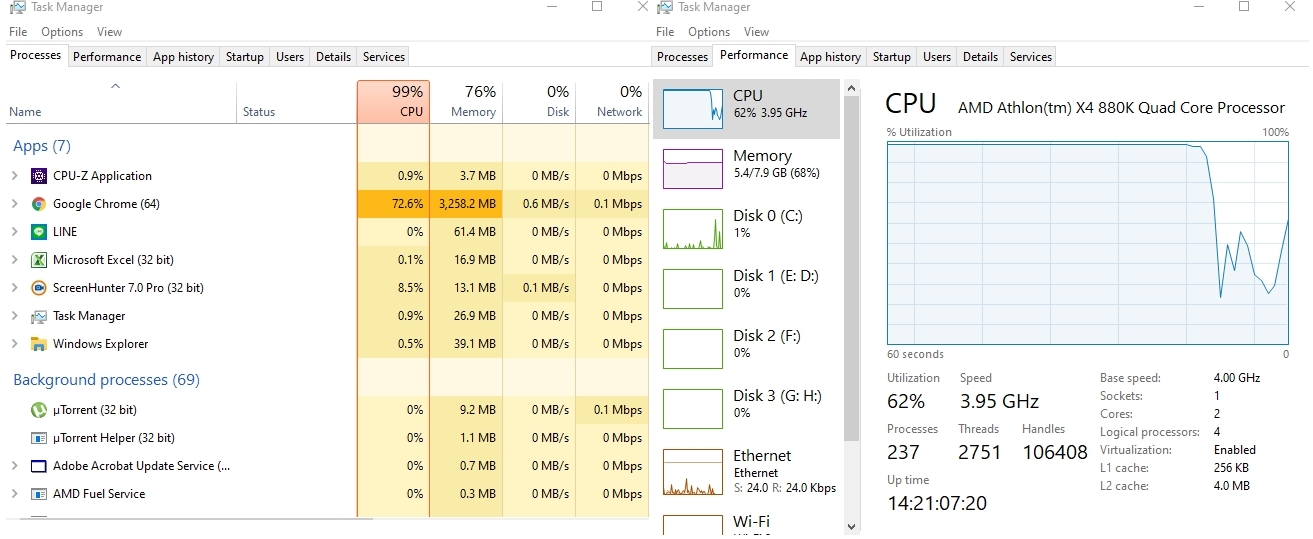1313x539 pixels.
Task: Click the LINE app icon
Action: [39, 232]
